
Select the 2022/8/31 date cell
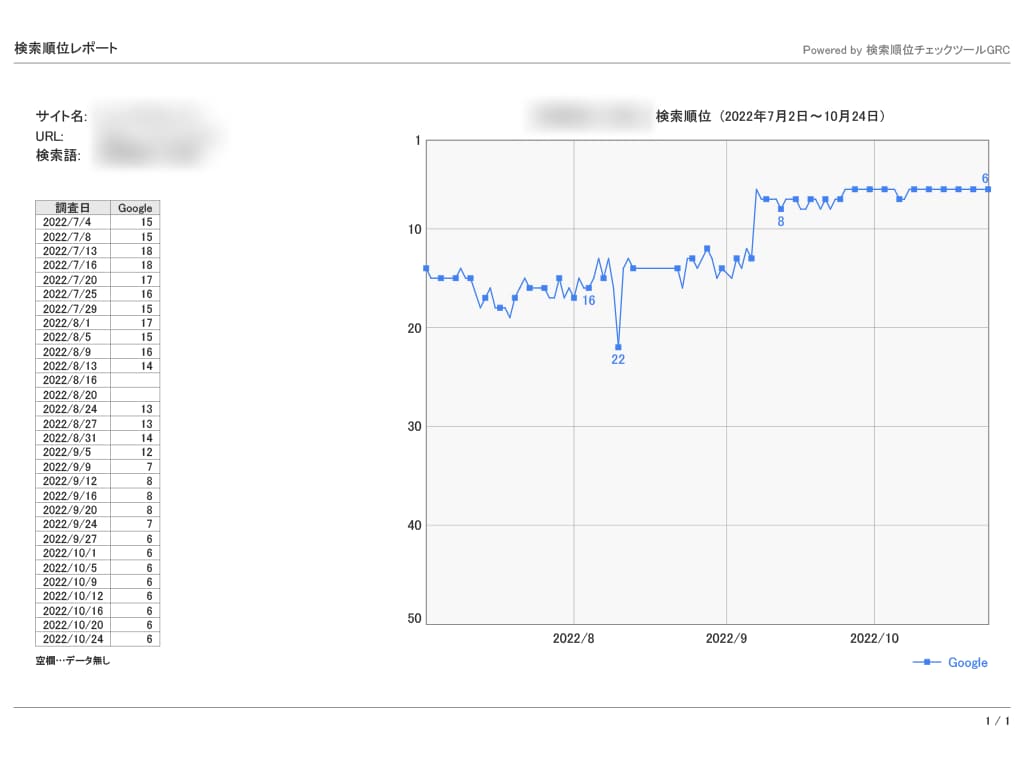[72, 438]
